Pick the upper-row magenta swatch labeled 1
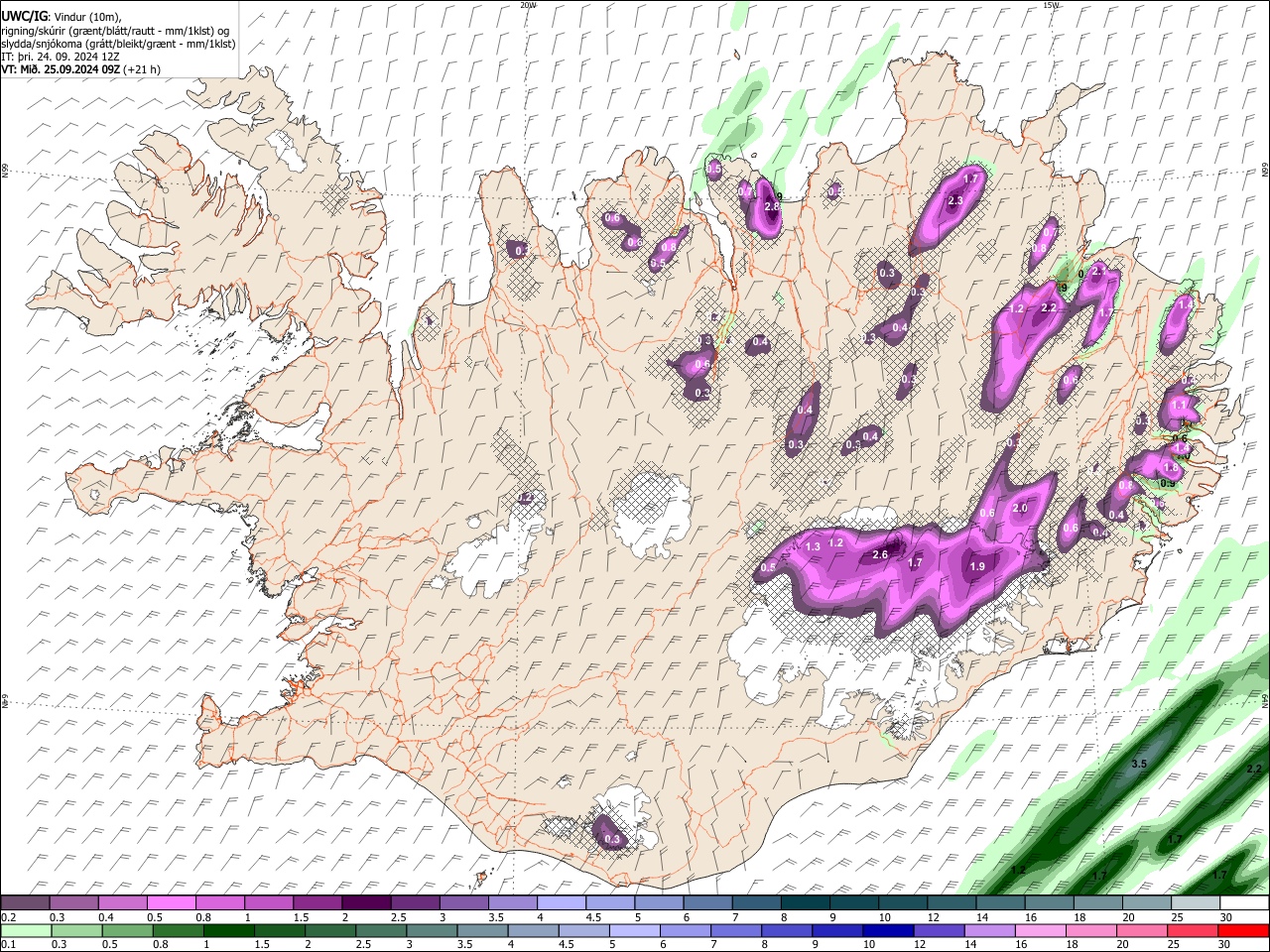Screen dimensions: 1270x952 (269, 903)
